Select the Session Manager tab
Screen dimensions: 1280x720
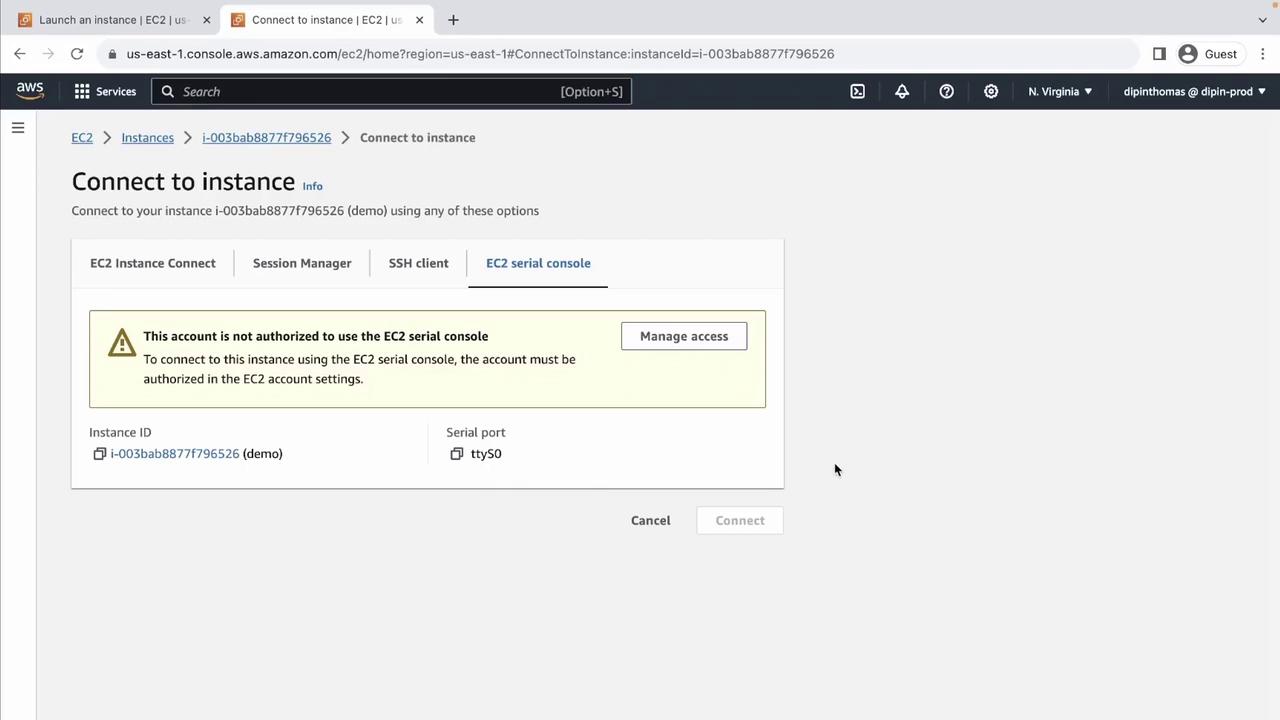click(302, 263)
